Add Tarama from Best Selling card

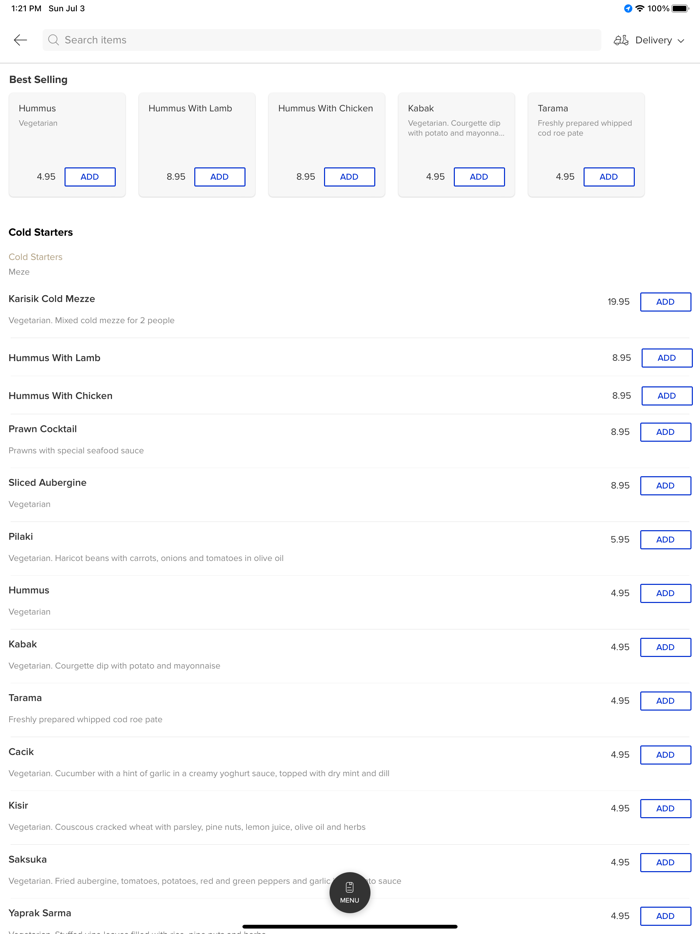pyautogui.click(x=608, y=177)
